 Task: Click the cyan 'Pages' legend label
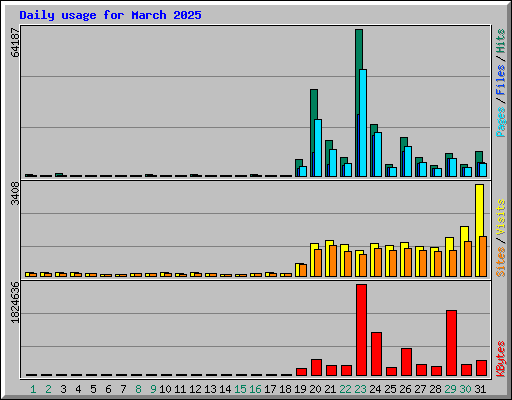coord(501,122)
